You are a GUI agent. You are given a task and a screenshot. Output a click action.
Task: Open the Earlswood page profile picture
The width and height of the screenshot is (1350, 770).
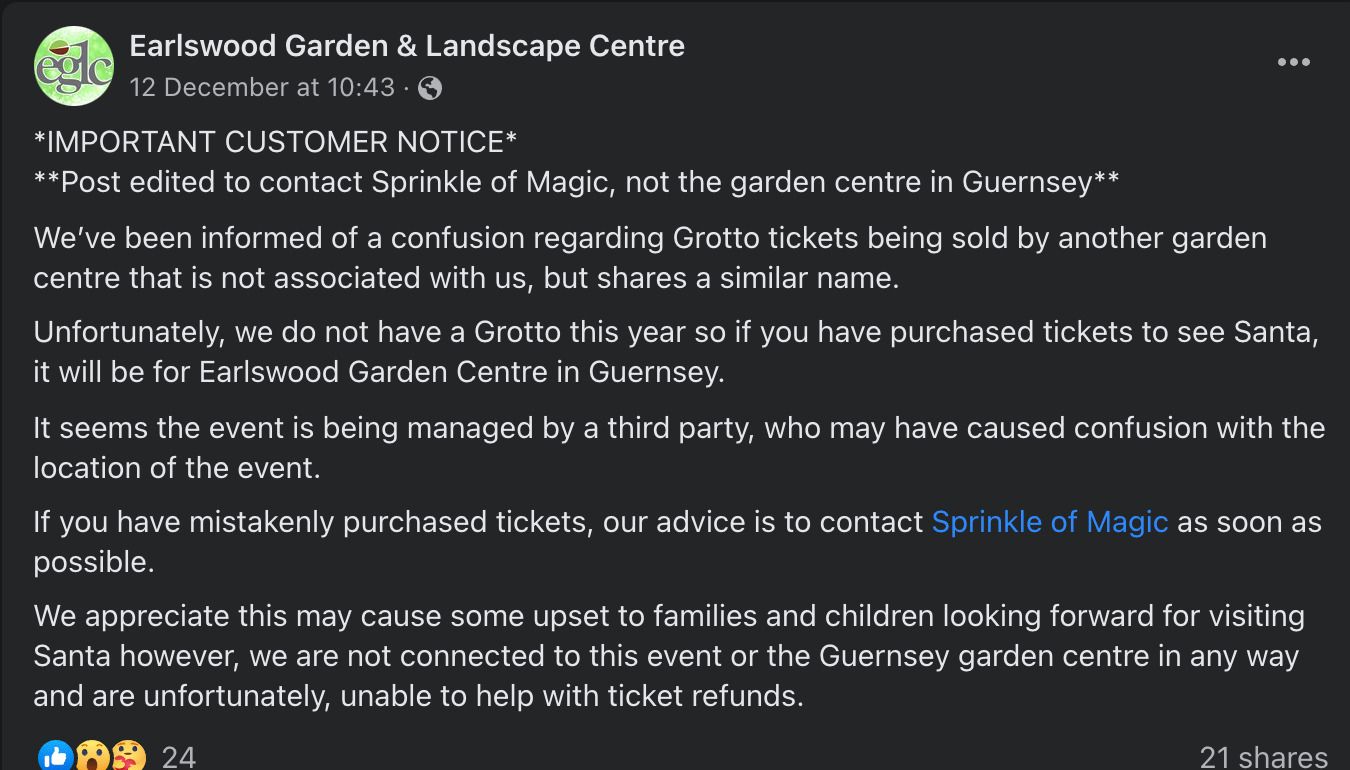click(x=75, y=65)
